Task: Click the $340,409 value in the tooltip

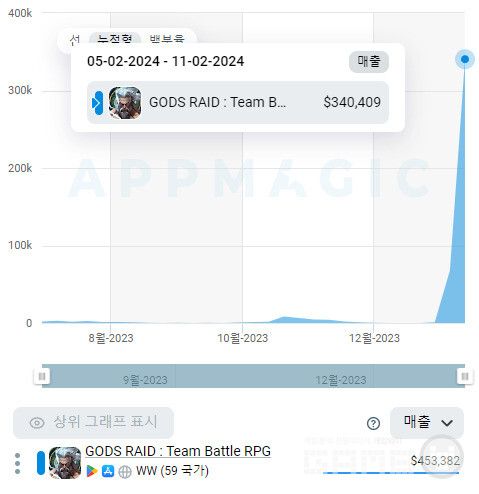Action: click(352, 102)
